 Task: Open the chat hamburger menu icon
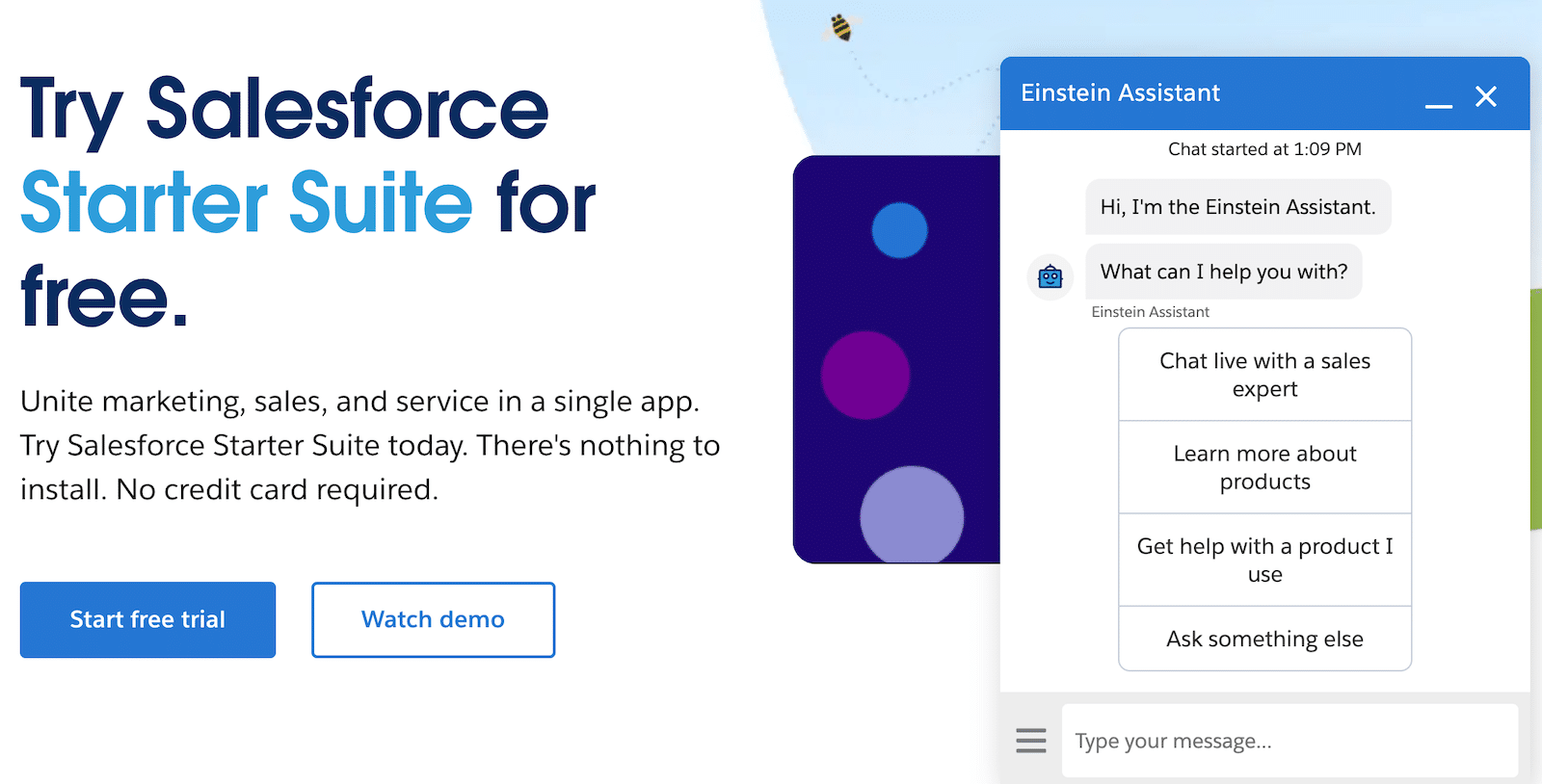coord(1030,741)
